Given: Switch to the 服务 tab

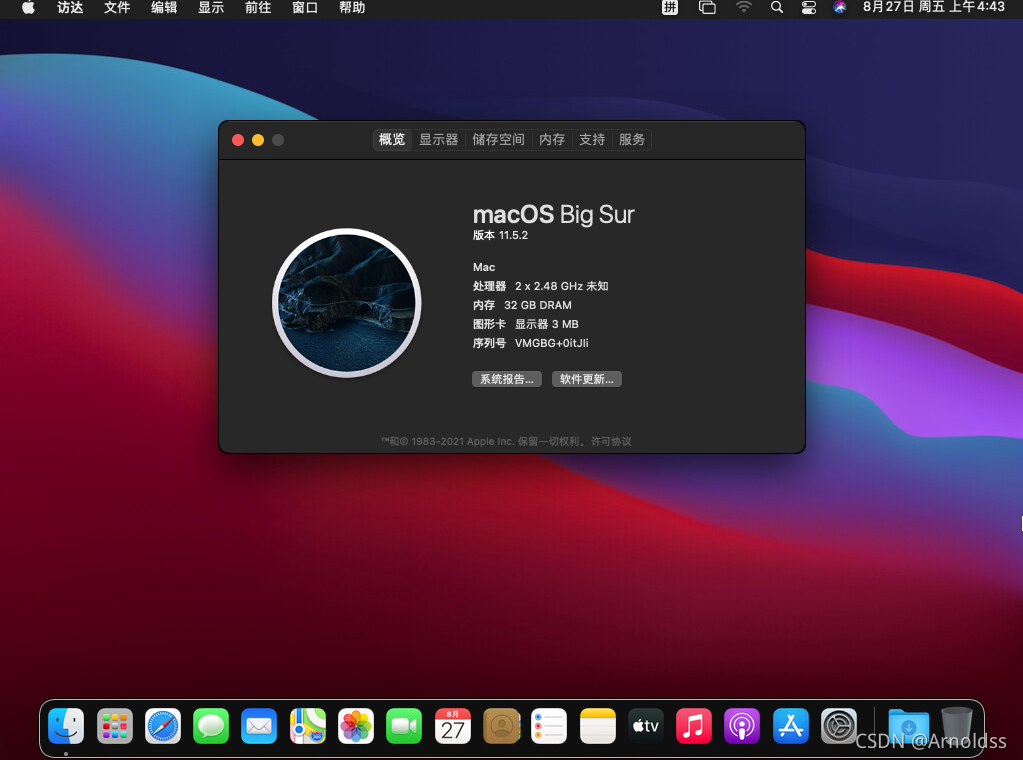Looking at the screenshot, I should click(x=632, y=140).
